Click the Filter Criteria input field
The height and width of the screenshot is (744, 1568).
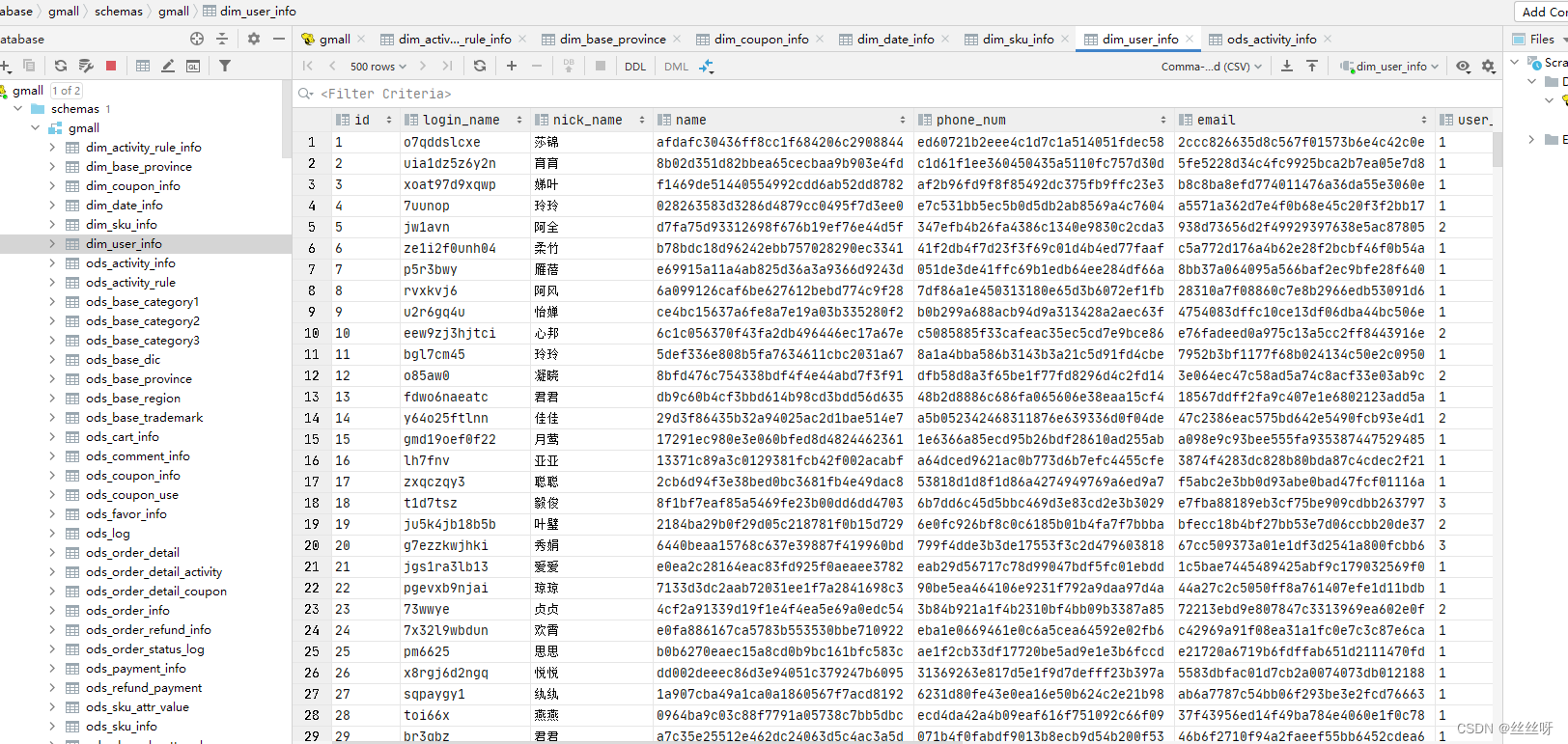pos(869,94)
